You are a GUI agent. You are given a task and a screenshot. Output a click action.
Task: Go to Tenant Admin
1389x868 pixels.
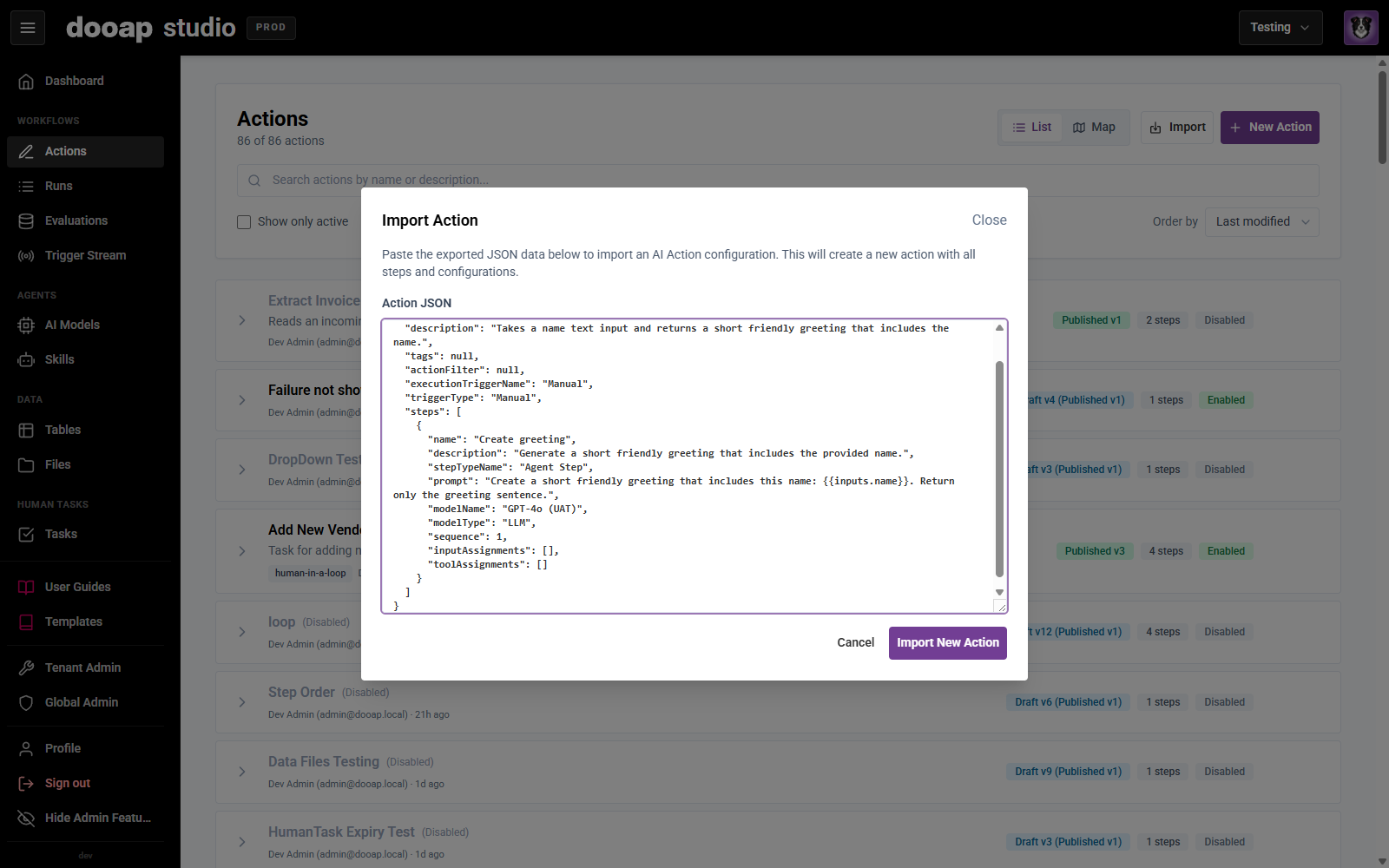coord(85,667)
